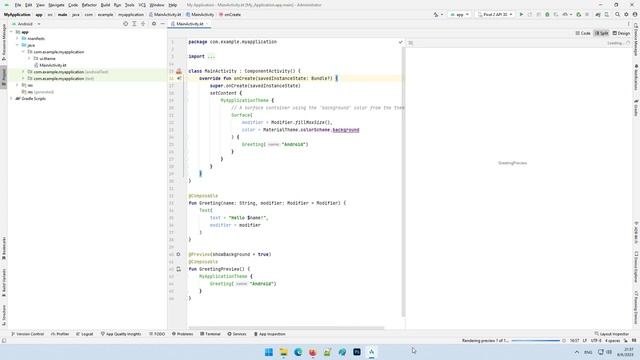Open the Problems tool window
The image size is (640, 360).
(182, 334)
